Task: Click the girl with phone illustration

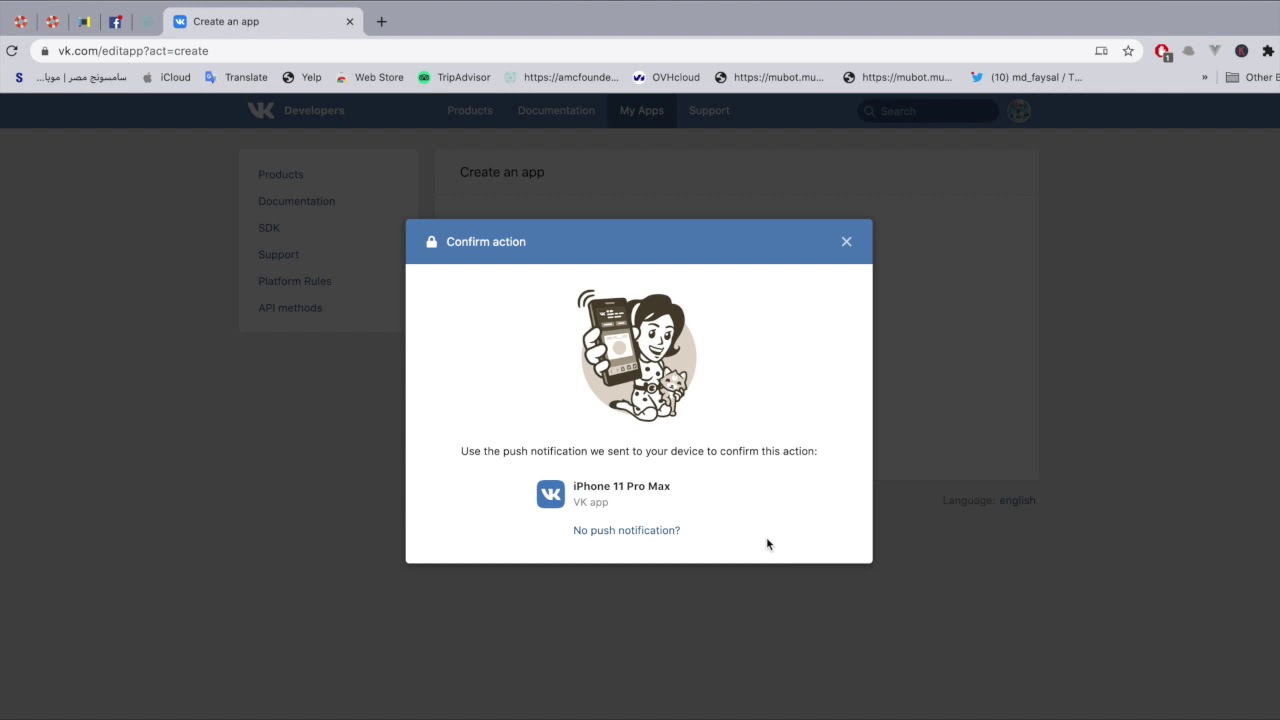Action: tap(638, 354)
